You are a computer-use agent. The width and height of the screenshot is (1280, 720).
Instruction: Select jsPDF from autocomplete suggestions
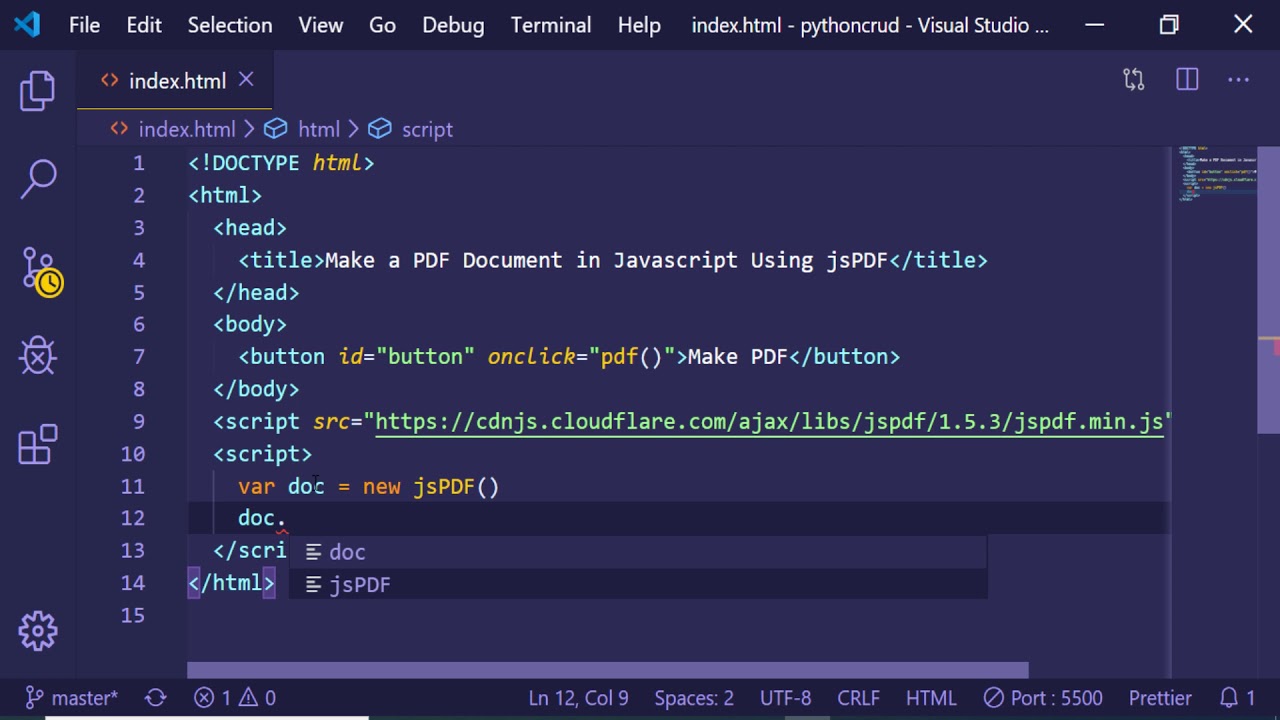360,585
